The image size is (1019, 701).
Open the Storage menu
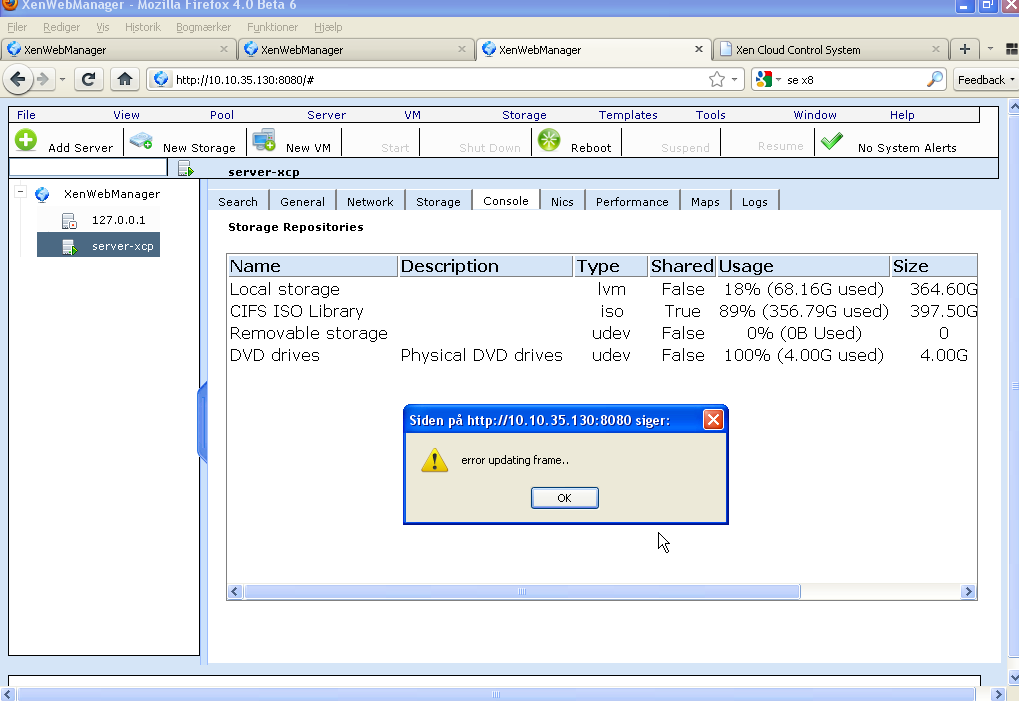pos(524,115)
